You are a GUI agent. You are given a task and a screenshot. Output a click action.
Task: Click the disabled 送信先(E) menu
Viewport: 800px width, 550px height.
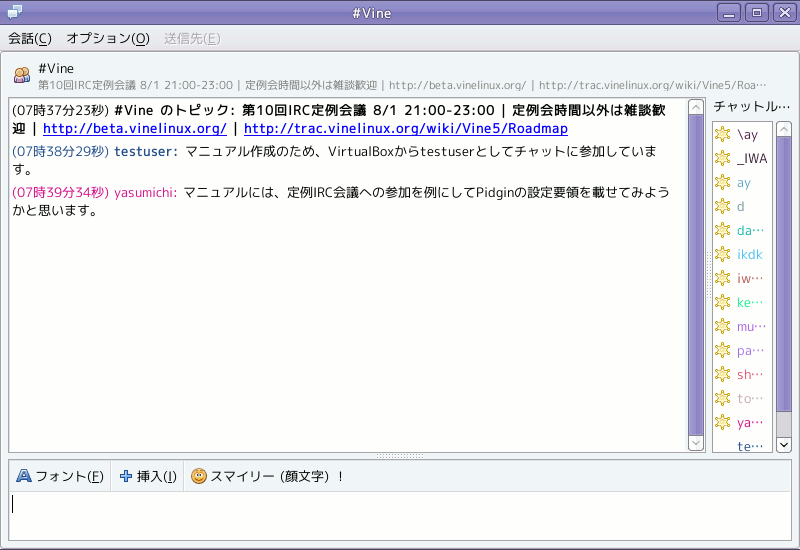coord(192,39)
